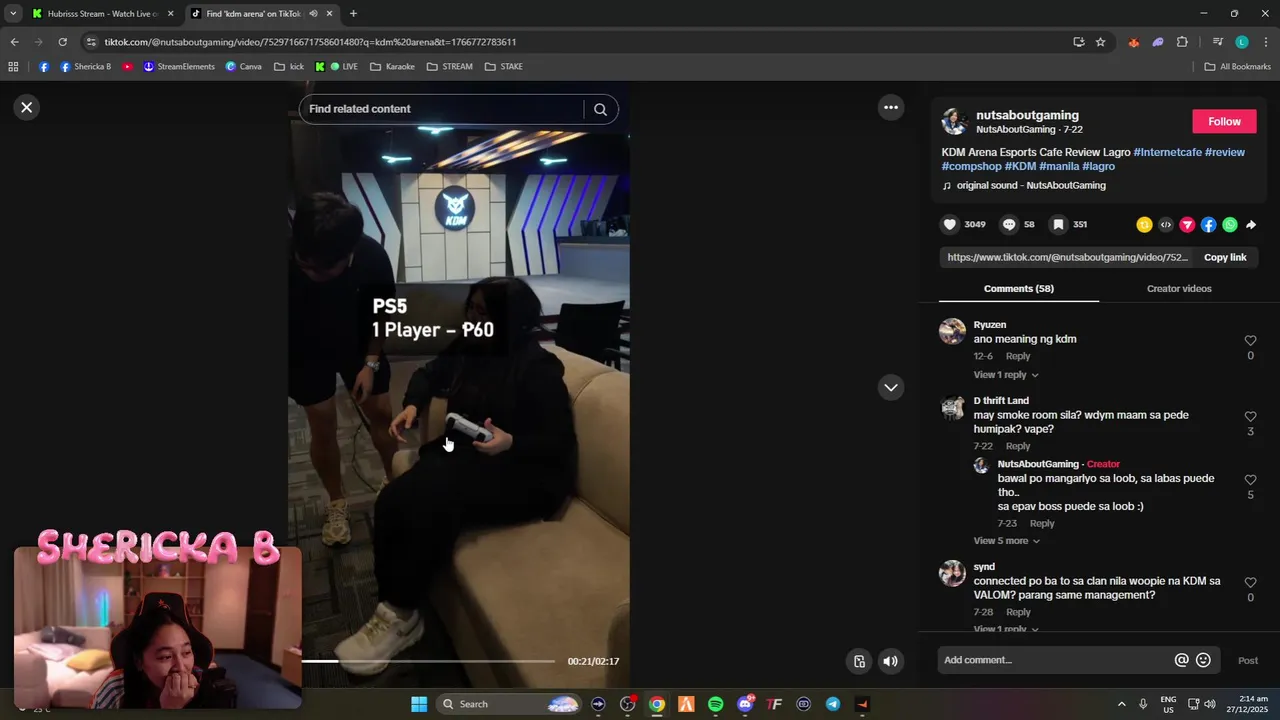Reply to the NutsAboutGaming creator comment
The width and height of the screenshot is (1280, 720).
[x=1042, y=523]
